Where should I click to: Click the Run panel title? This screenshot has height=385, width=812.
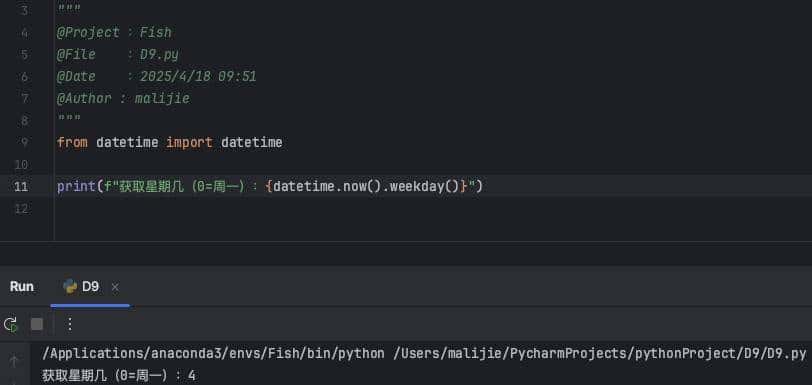pos(22,287)
